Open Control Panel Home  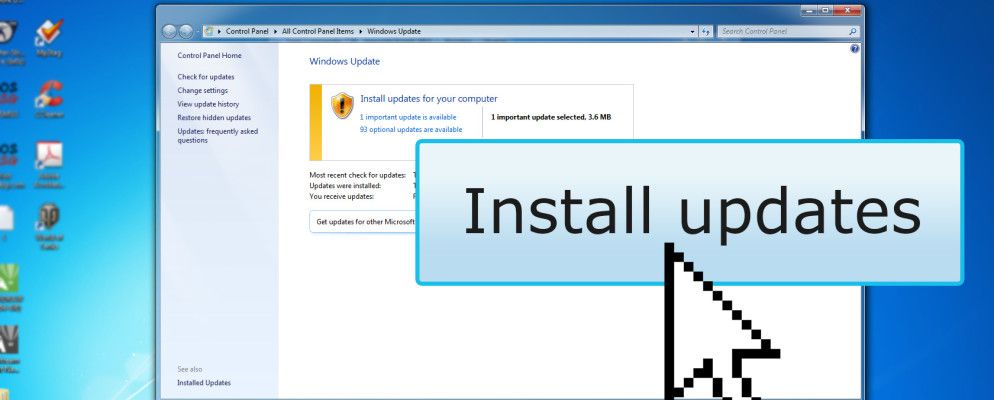(x=209, y=56)
